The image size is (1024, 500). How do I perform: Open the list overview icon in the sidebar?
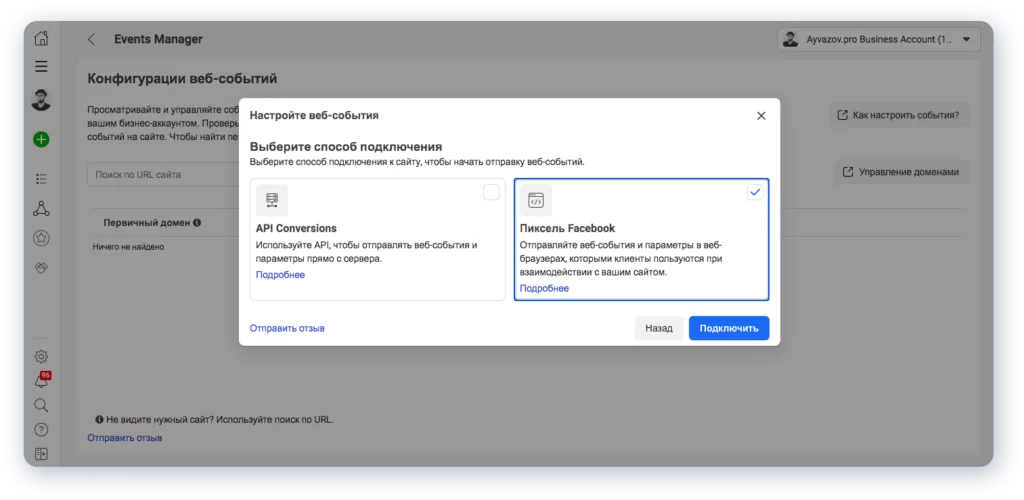(41, 178)
